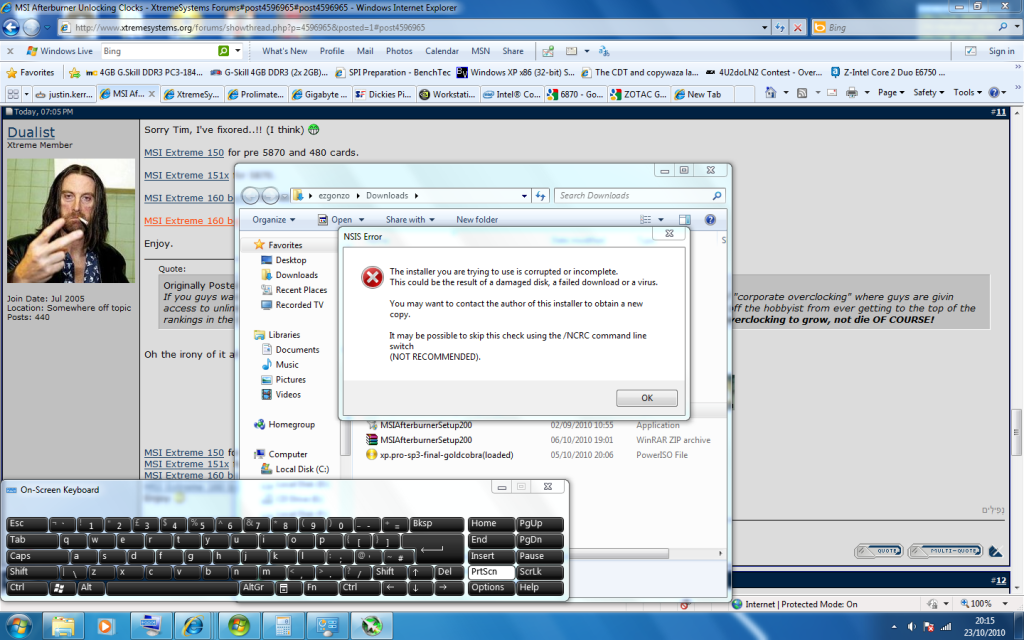Image resolution: width=1024 pixels, height=640 pixels.
Task: Click OK in the NSIS Error dialog
Action: (647, 398)
